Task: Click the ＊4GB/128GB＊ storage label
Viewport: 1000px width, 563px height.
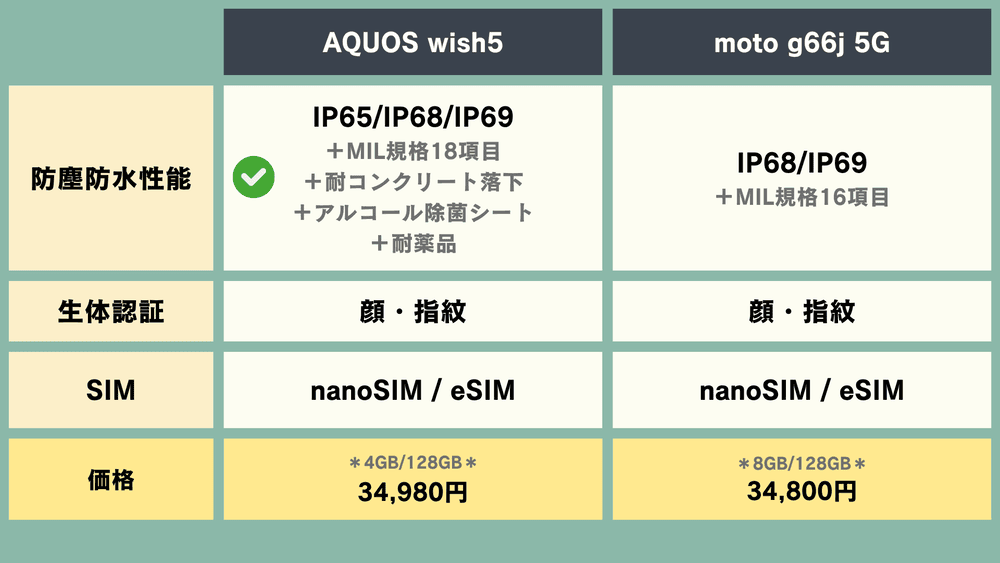Action: tap(412, 463)
